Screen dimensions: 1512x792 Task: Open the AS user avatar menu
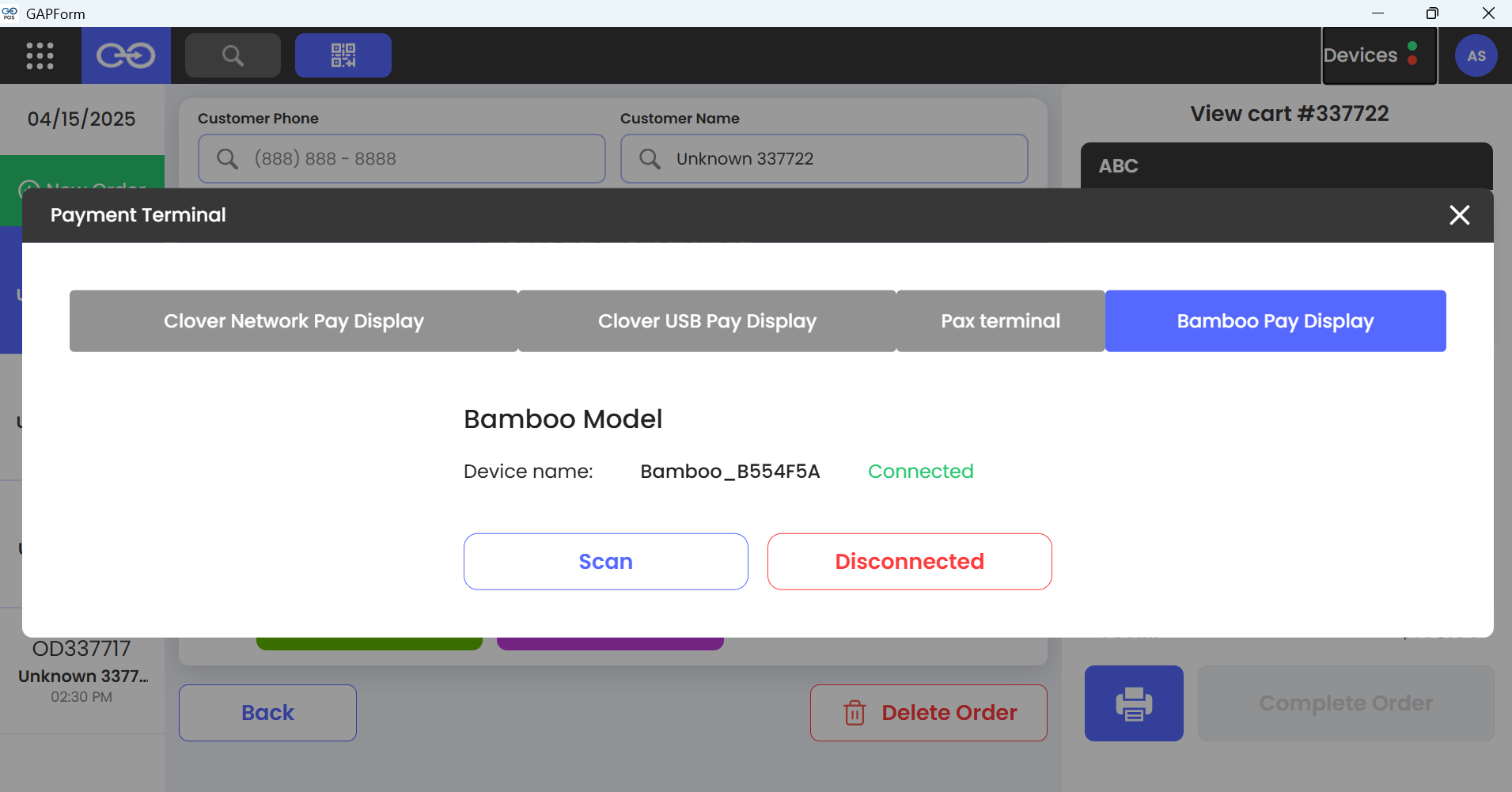[1476, 55]
